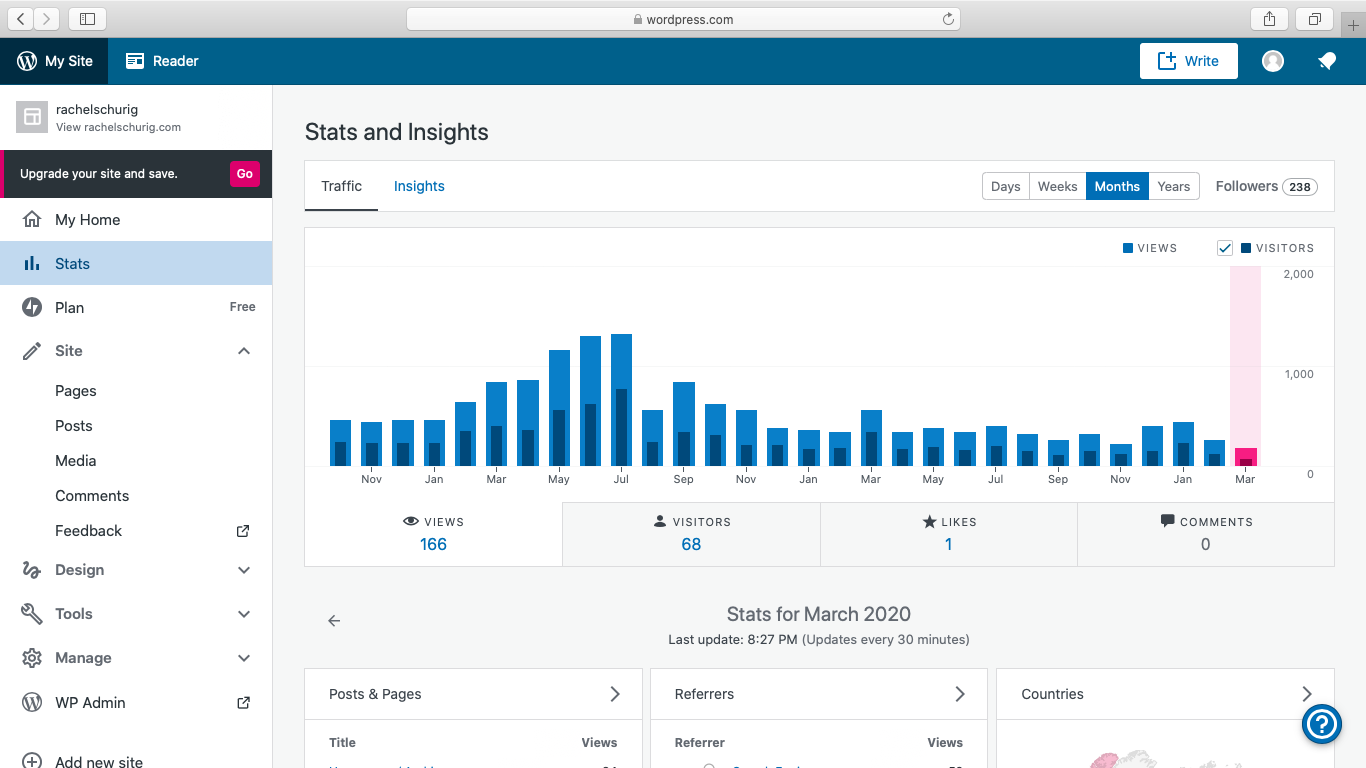
Task: Click the notifications bell icon
Action: pyautogui.click(x=1327, y=61)
